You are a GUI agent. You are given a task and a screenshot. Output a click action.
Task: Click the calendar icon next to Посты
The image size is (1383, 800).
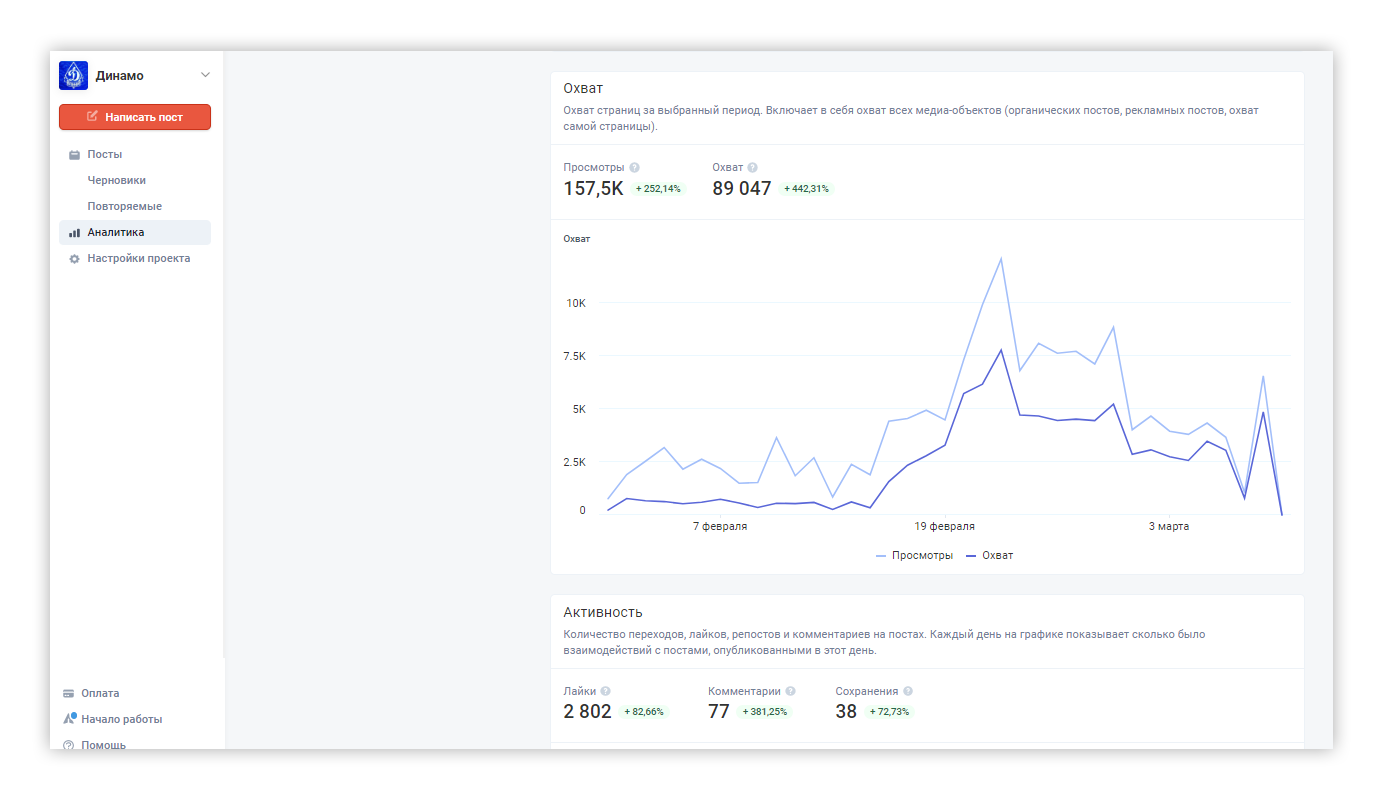(74, 155)
